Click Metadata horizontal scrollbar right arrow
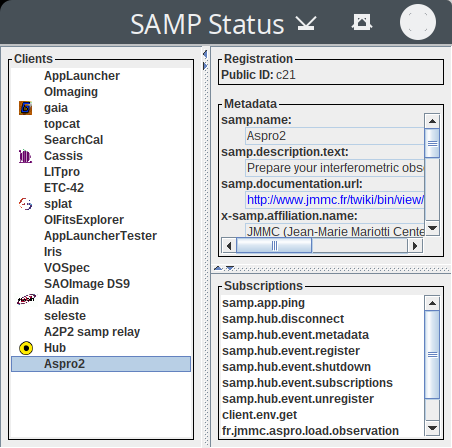 (415, 246)
